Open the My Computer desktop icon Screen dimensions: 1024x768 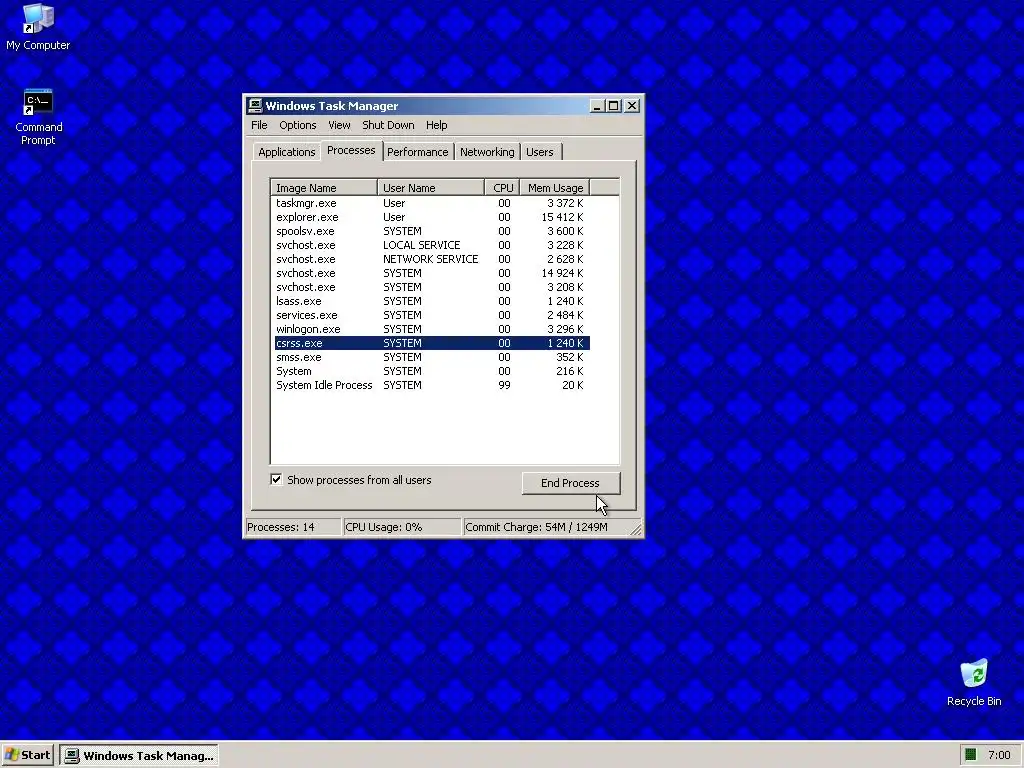(38, 27)
